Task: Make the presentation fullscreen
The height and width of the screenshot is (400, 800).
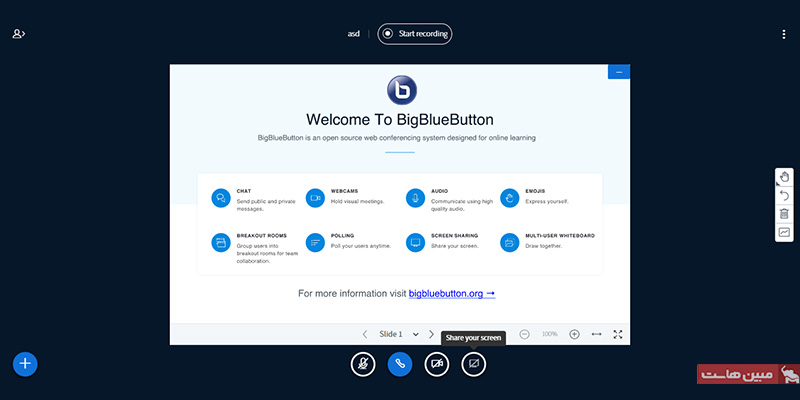Action: click(x=618, y=334)
